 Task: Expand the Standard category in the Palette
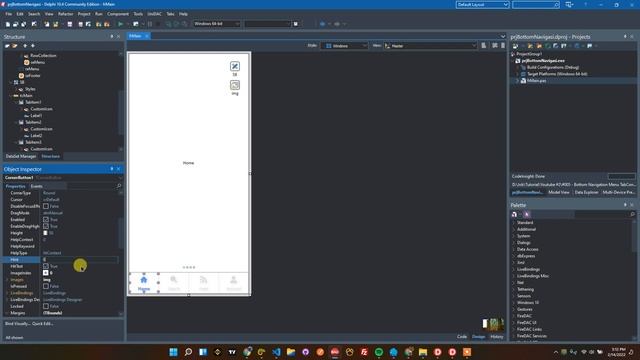(x=514, y=223)
